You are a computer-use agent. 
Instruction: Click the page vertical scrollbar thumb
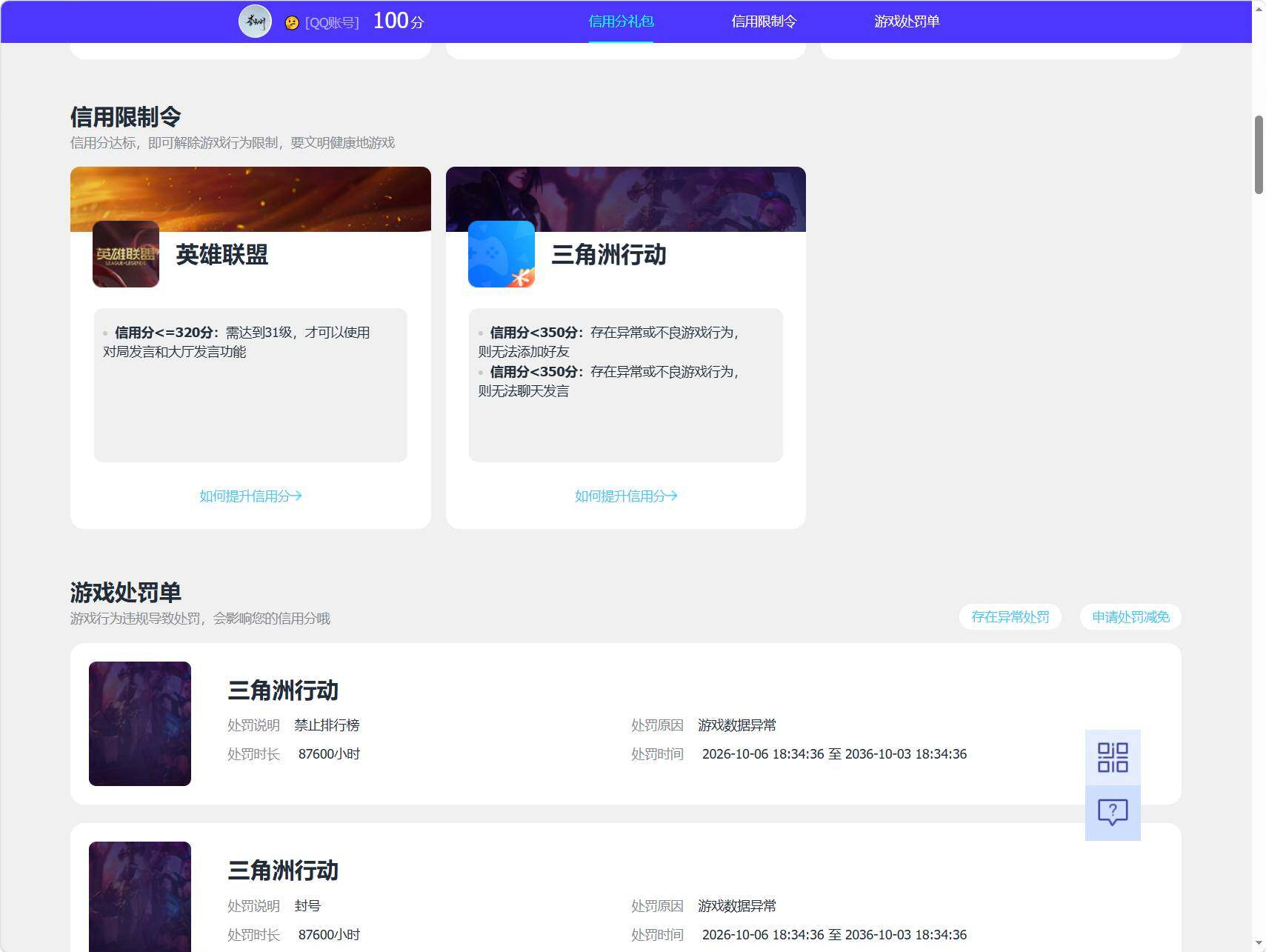click(x=1259, y=155)
